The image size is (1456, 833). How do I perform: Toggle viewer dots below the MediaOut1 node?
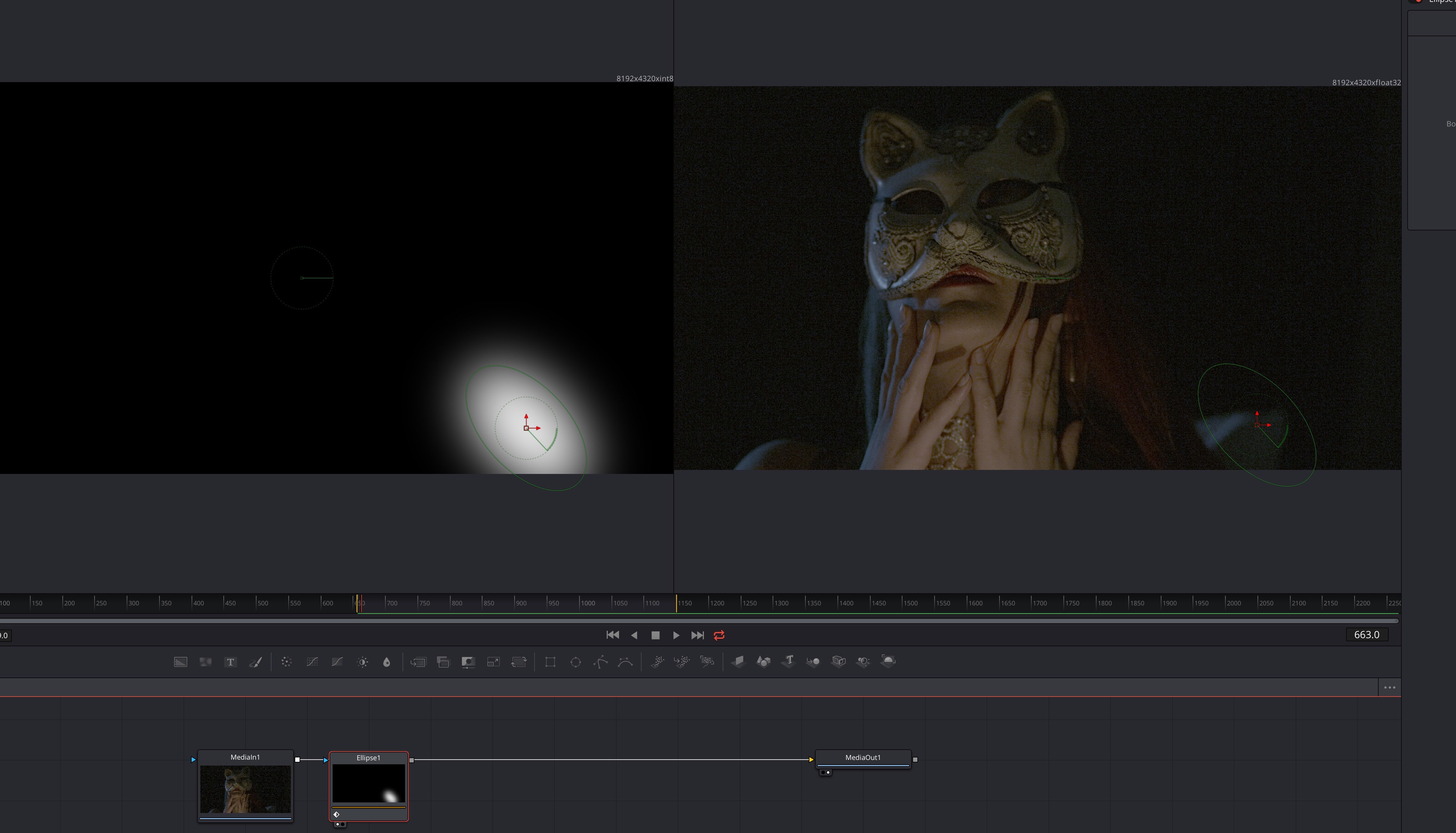tap(825, 773)
